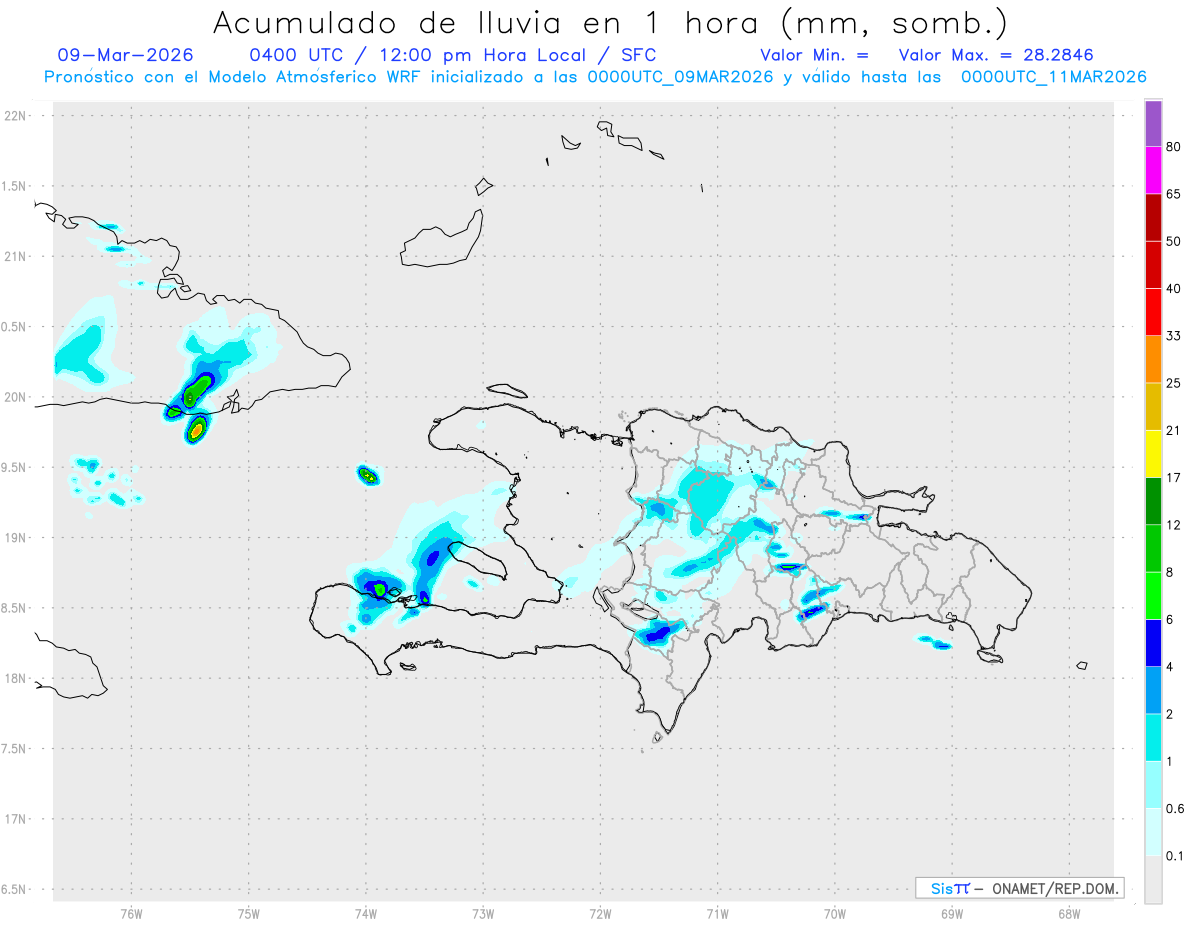Pick the yellow swatch between 17 and 21

pyautogui.click(x=1153, y=454)
